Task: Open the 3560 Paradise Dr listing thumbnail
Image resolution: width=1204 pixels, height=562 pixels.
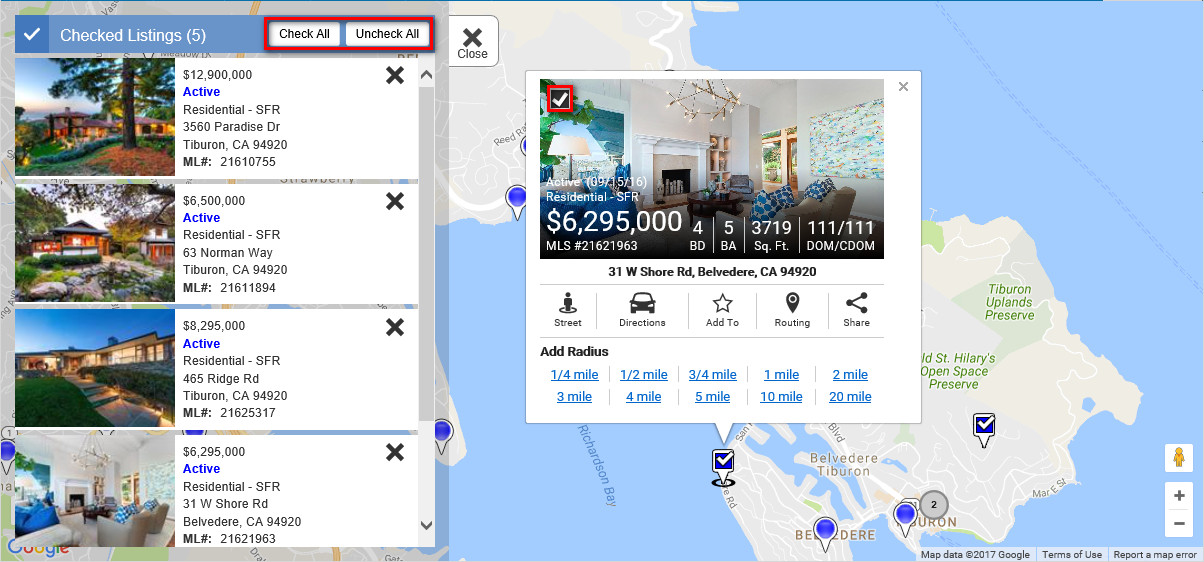Action: 95,117
